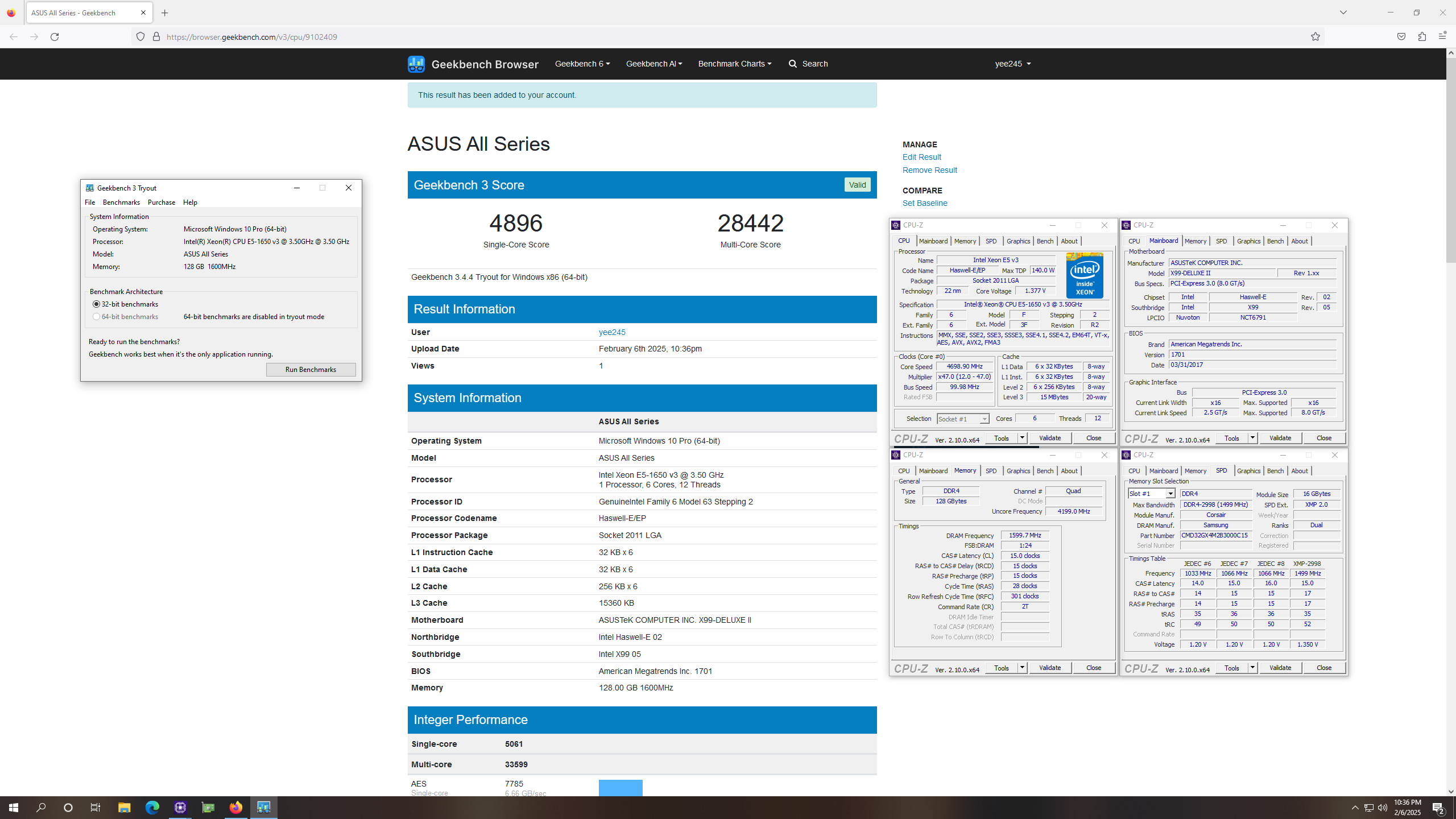Click the Remove Result link
Viewport: 1456px width, 819px height.
(x=929, y=170)
